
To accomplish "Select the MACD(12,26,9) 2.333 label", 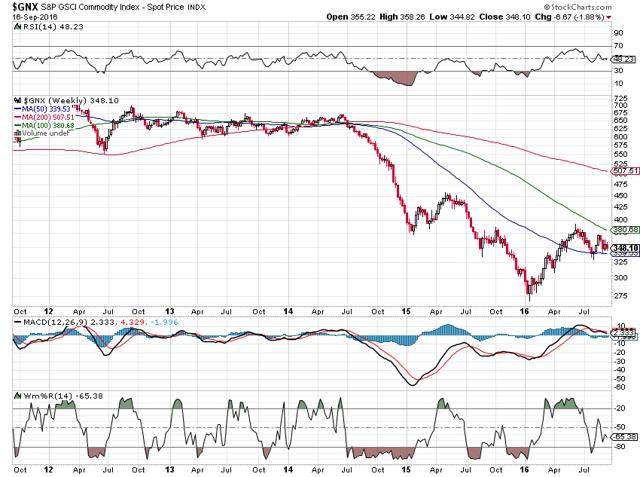I will point(64,322).
